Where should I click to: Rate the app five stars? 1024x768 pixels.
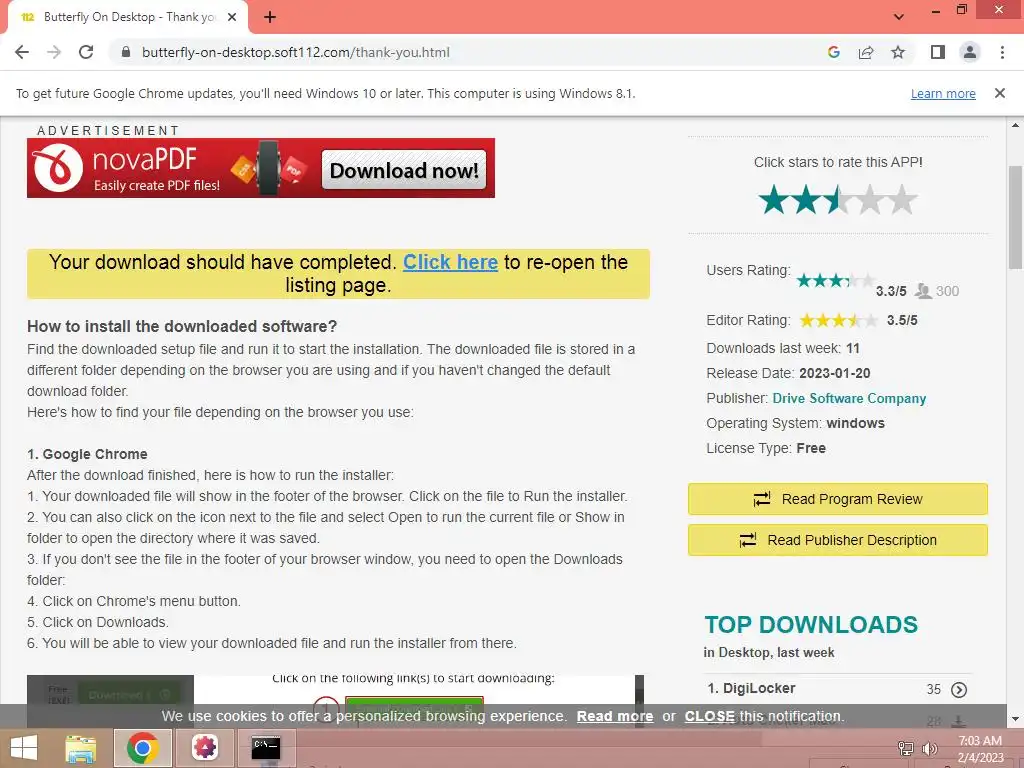902,199
